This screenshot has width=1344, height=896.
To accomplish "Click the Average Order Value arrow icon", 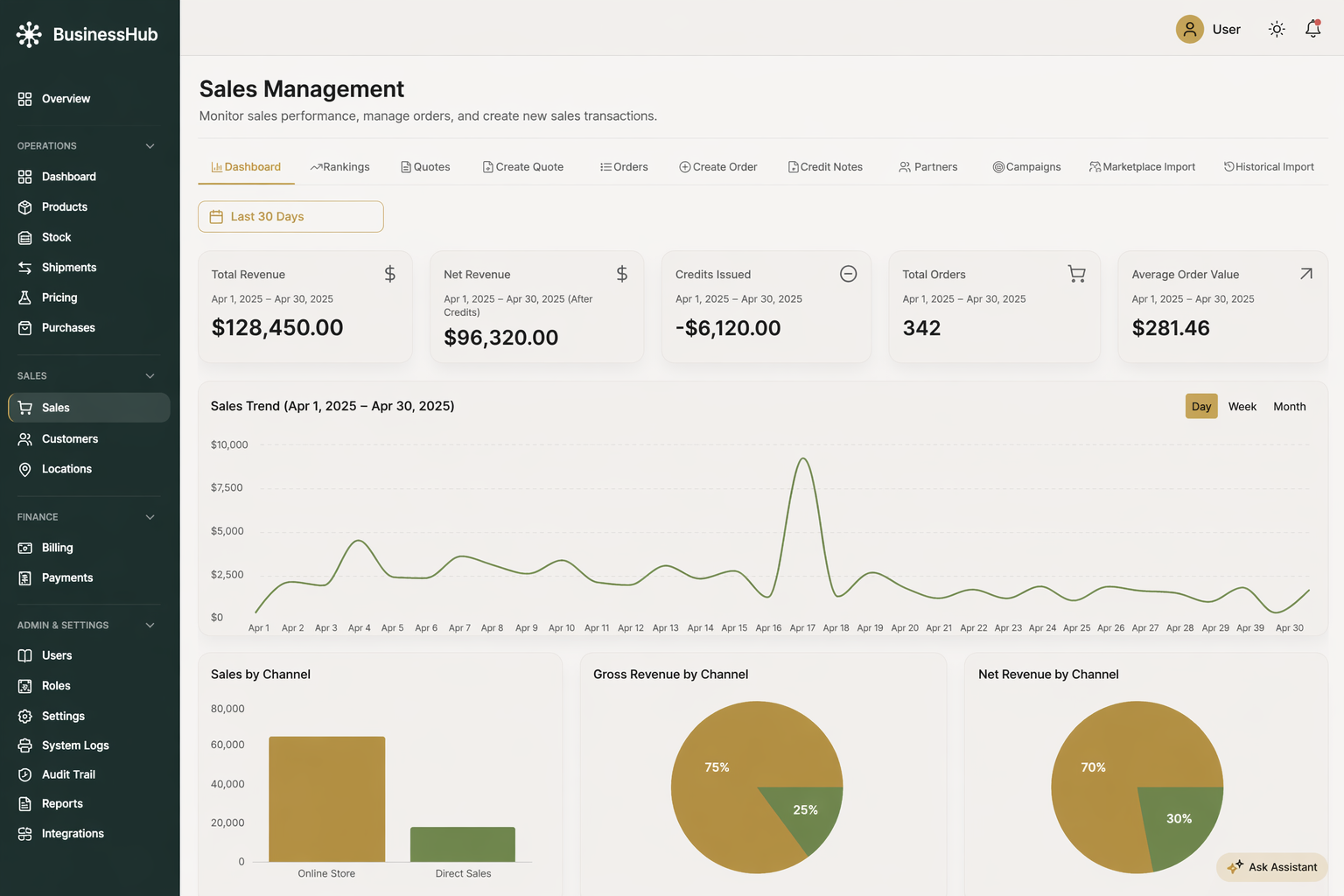I will click(x=1305, y=274).
